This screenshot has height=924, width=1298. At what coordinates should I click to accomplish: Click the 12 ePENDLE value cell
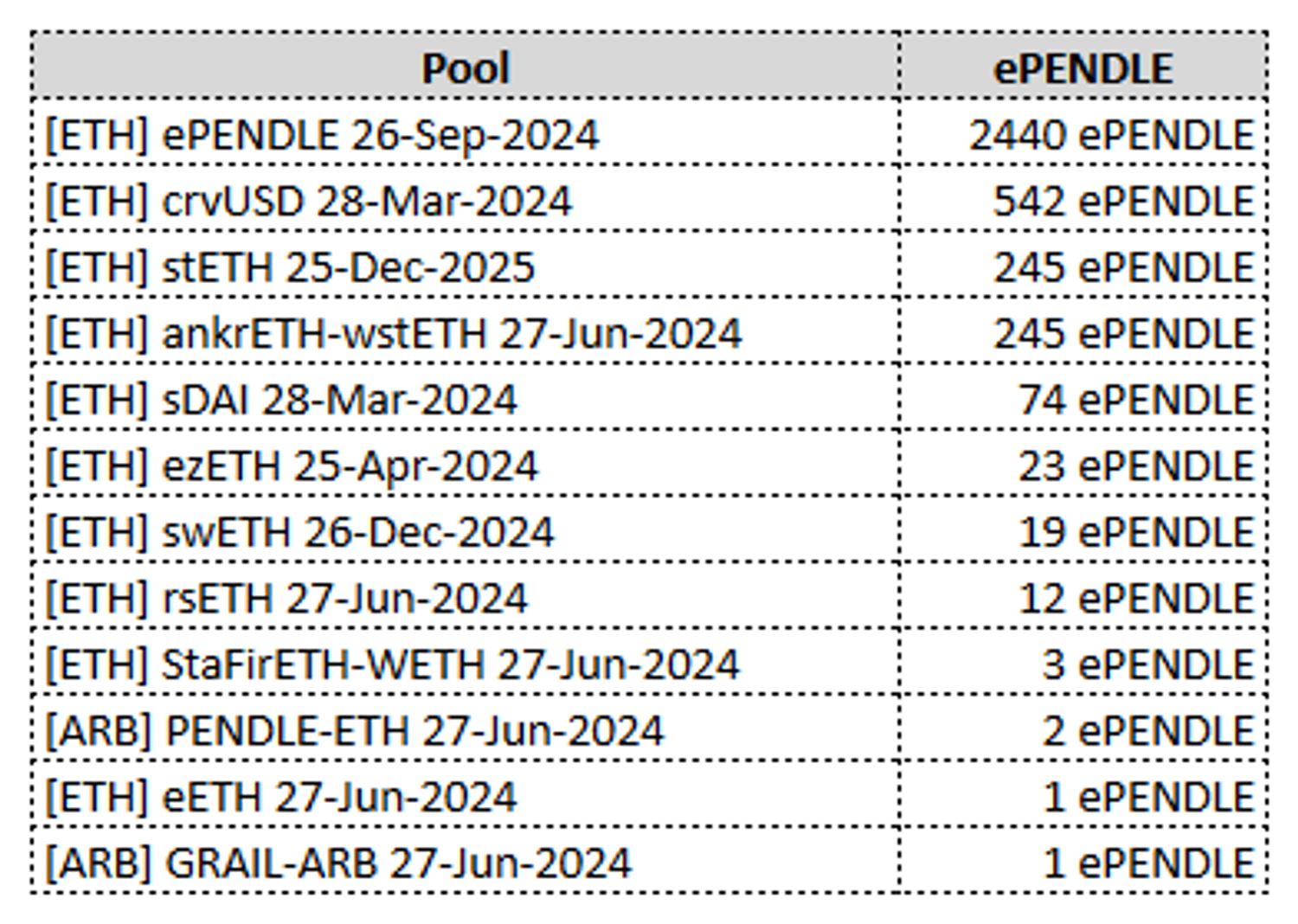pos(1135,599)
